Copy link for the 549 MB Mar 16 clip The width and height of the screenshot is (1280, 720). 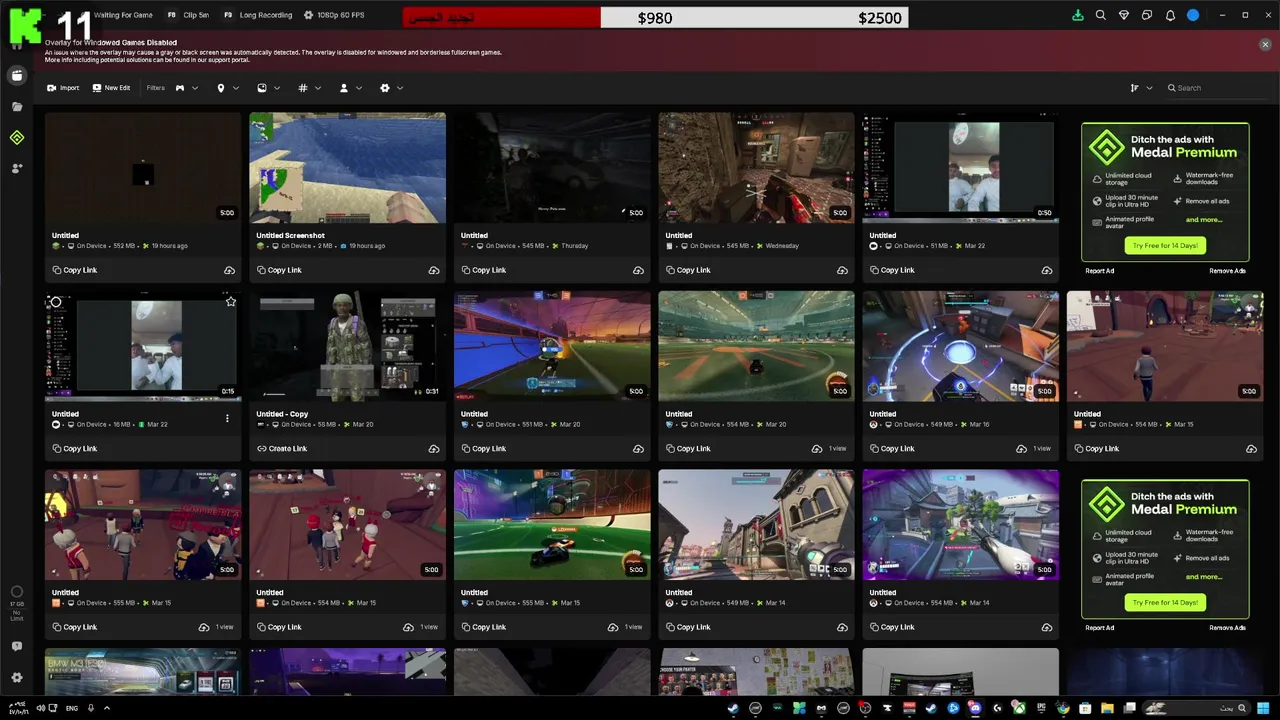892,449
